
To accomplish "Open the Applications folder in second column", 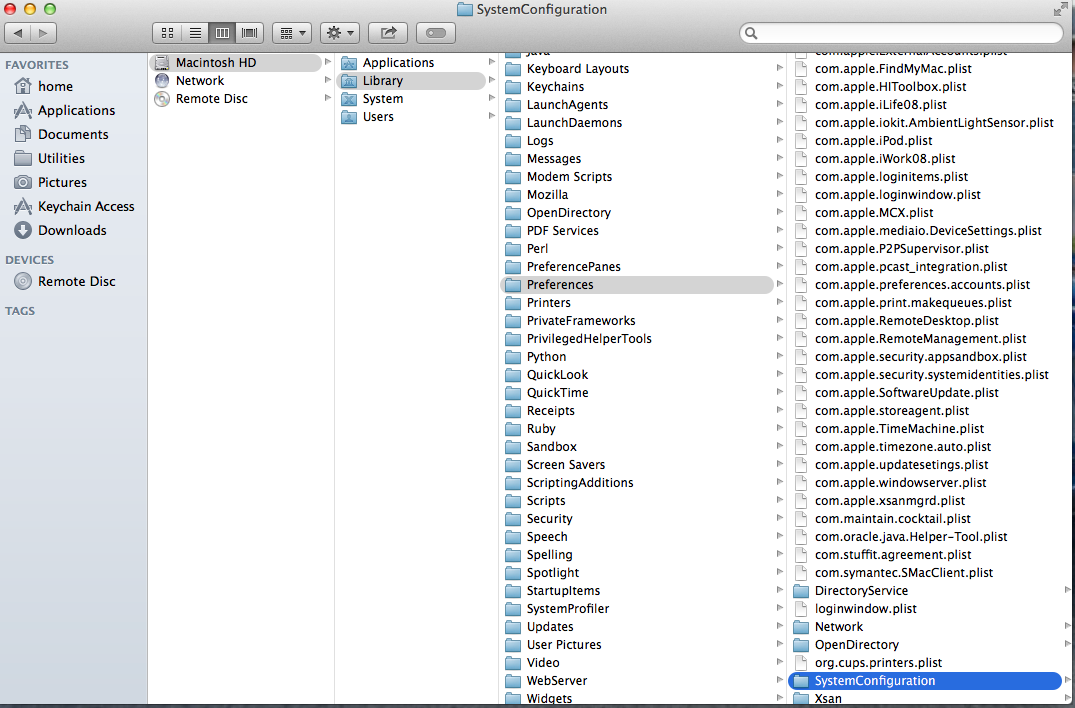I will pos(411,62).
